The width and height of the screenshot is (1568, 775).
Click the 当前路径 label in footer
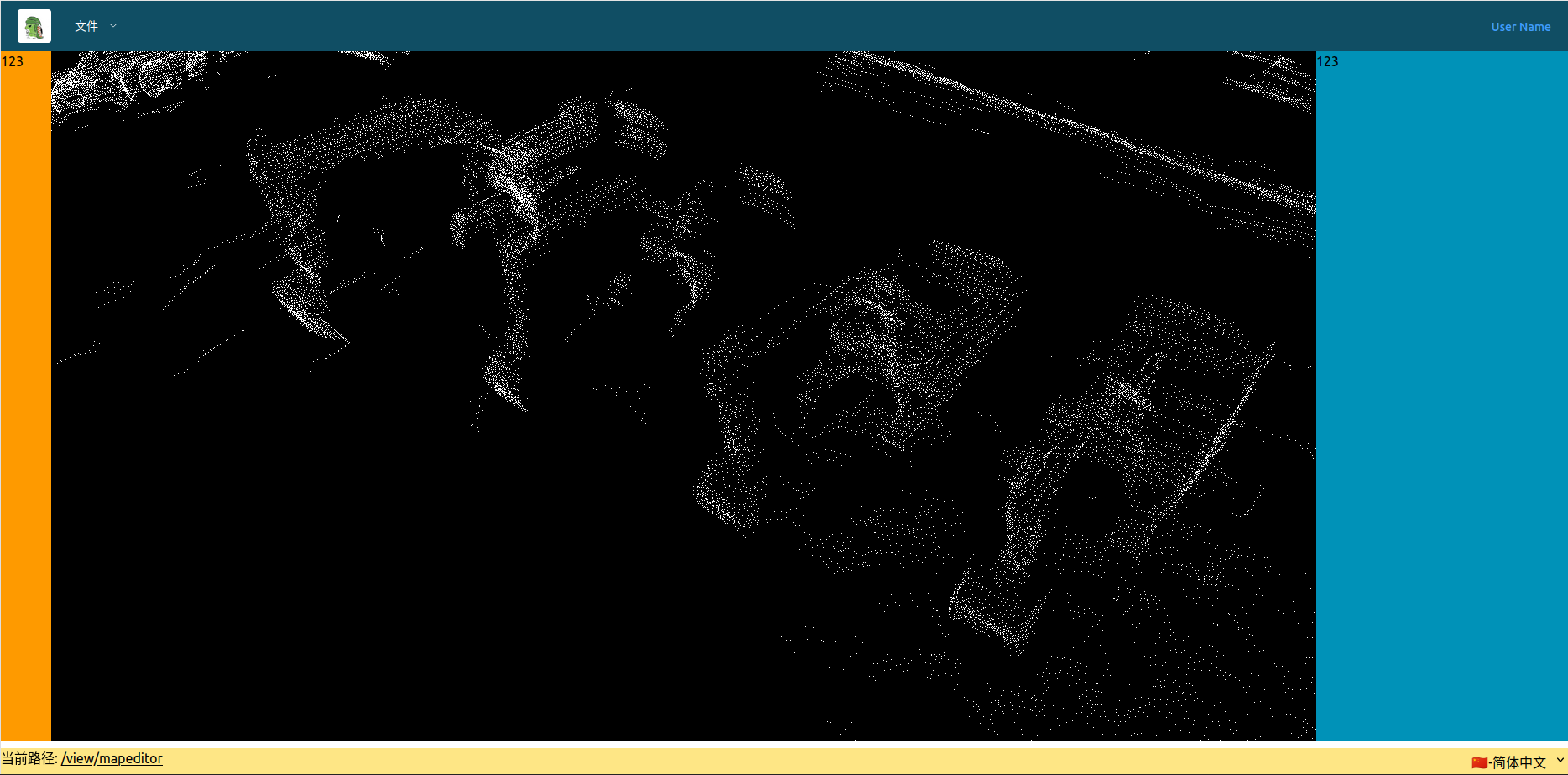point(29,758)
